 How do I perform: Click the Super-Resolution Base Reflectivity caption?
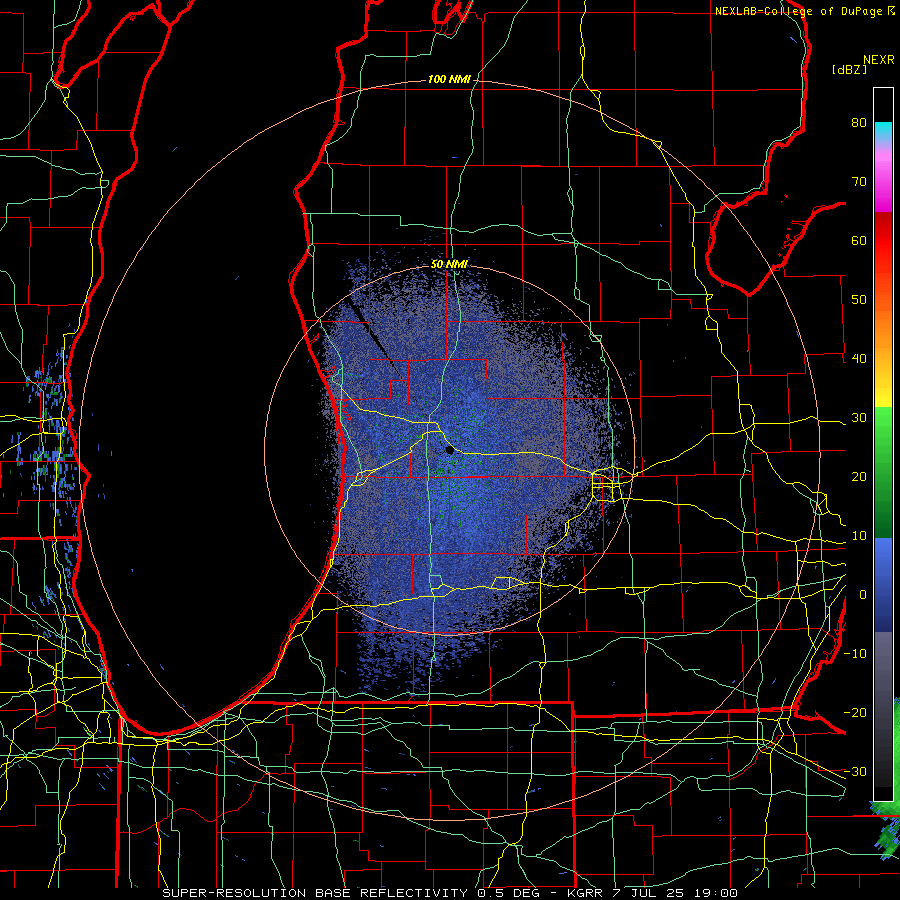(x=449, y=893)
